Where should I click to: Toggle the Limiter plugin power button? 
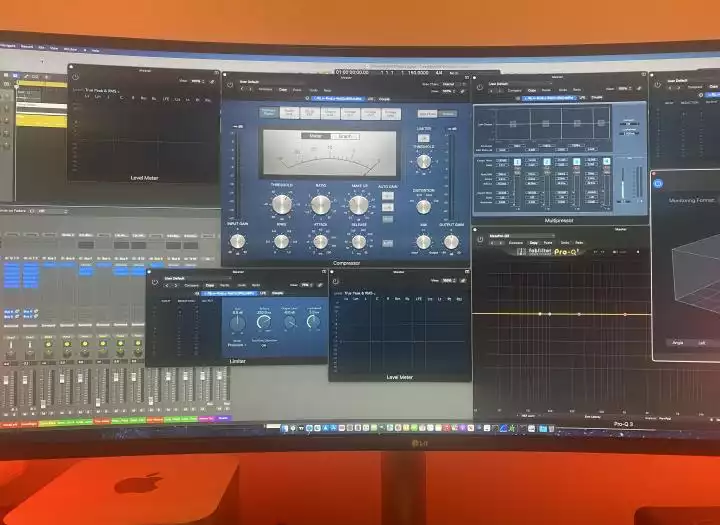point(155,282)
